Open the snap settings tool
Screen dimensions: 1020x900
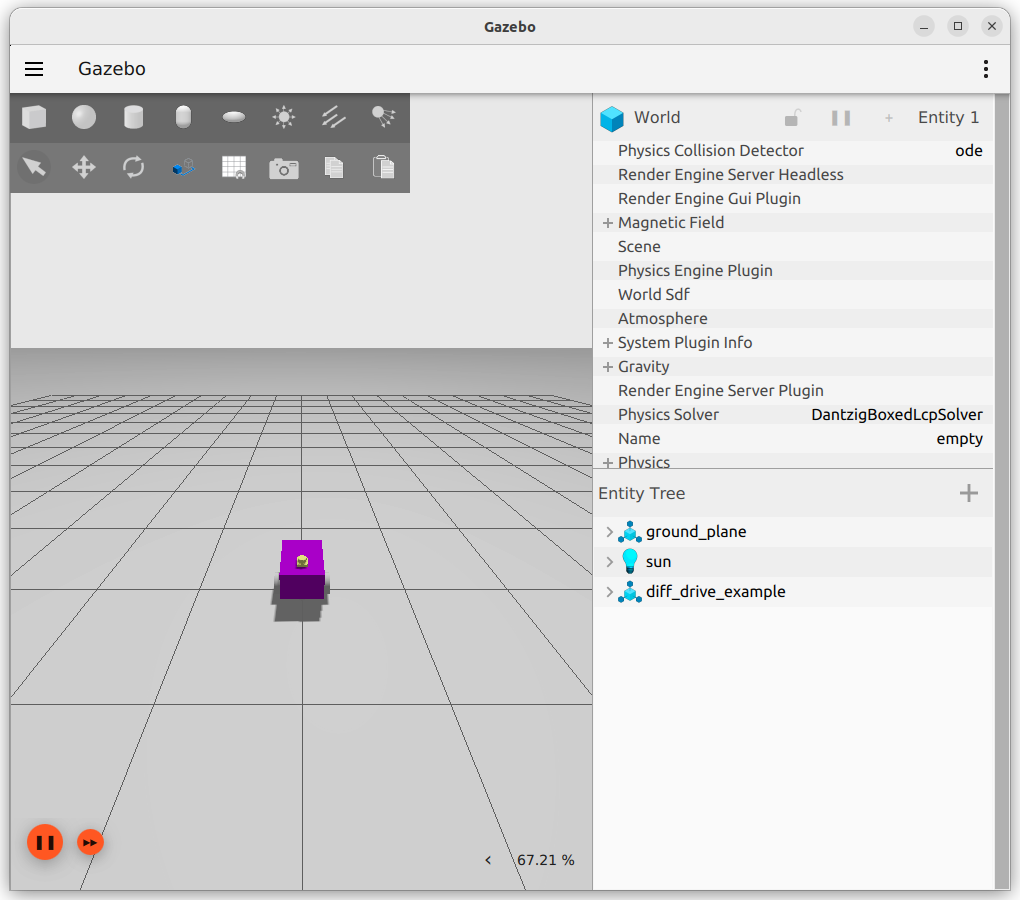[183, 167]
